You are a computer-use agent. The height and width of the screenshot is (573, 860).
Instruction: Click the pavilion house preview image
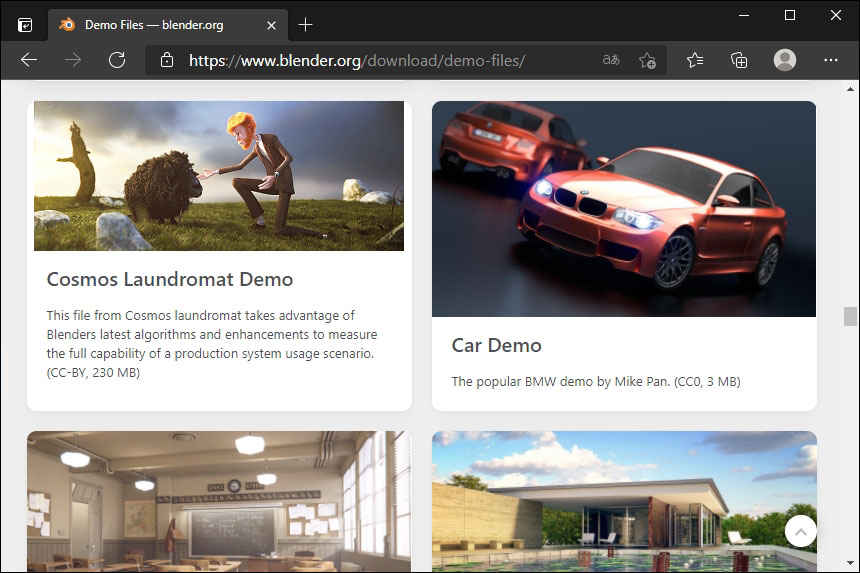pyautogui.click(x=624, y=501)
